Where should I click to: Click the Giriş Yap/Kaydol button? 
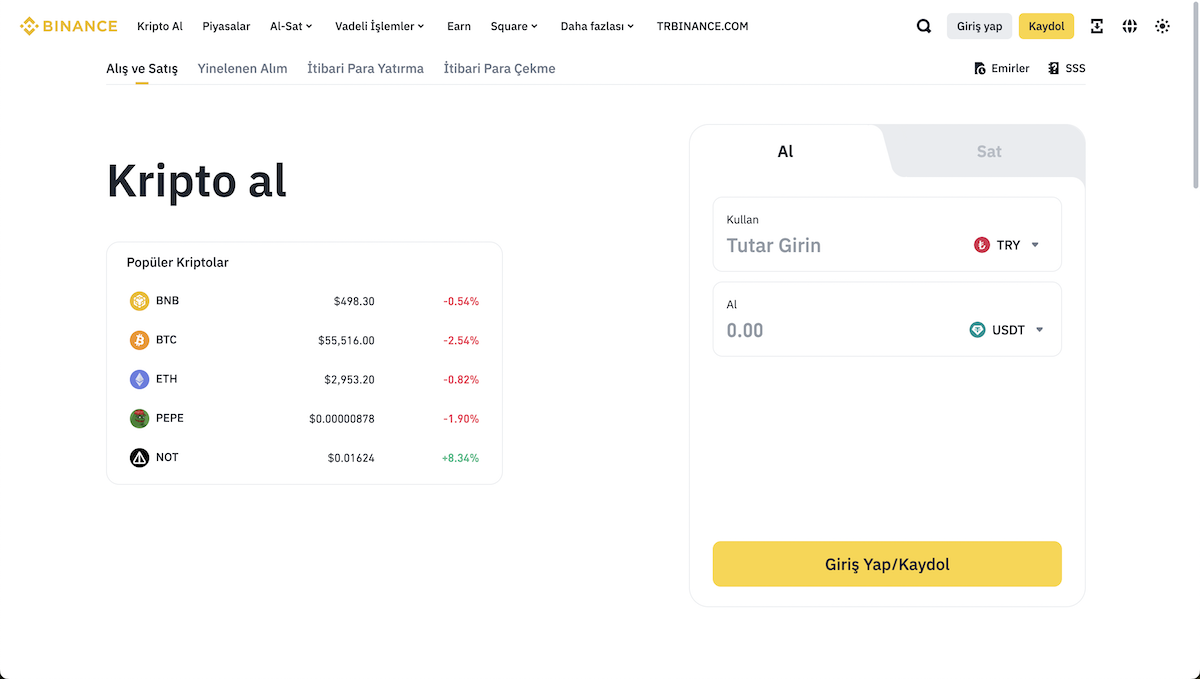tap(887, 563)
